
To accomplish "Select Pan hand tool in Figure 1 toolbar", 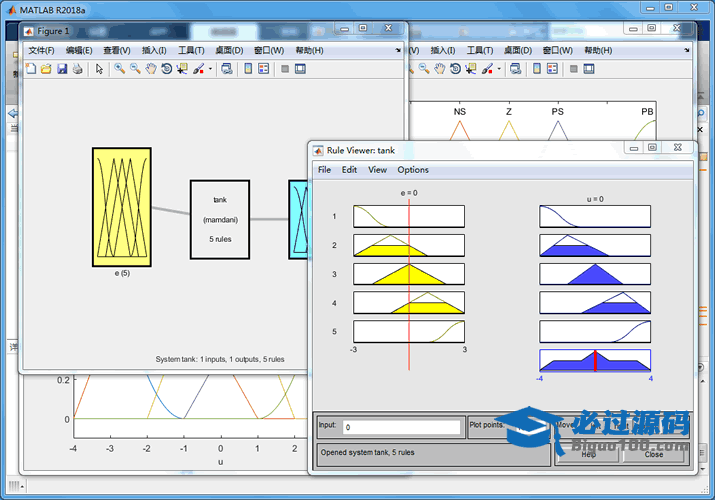I will [x=151, y=69].
